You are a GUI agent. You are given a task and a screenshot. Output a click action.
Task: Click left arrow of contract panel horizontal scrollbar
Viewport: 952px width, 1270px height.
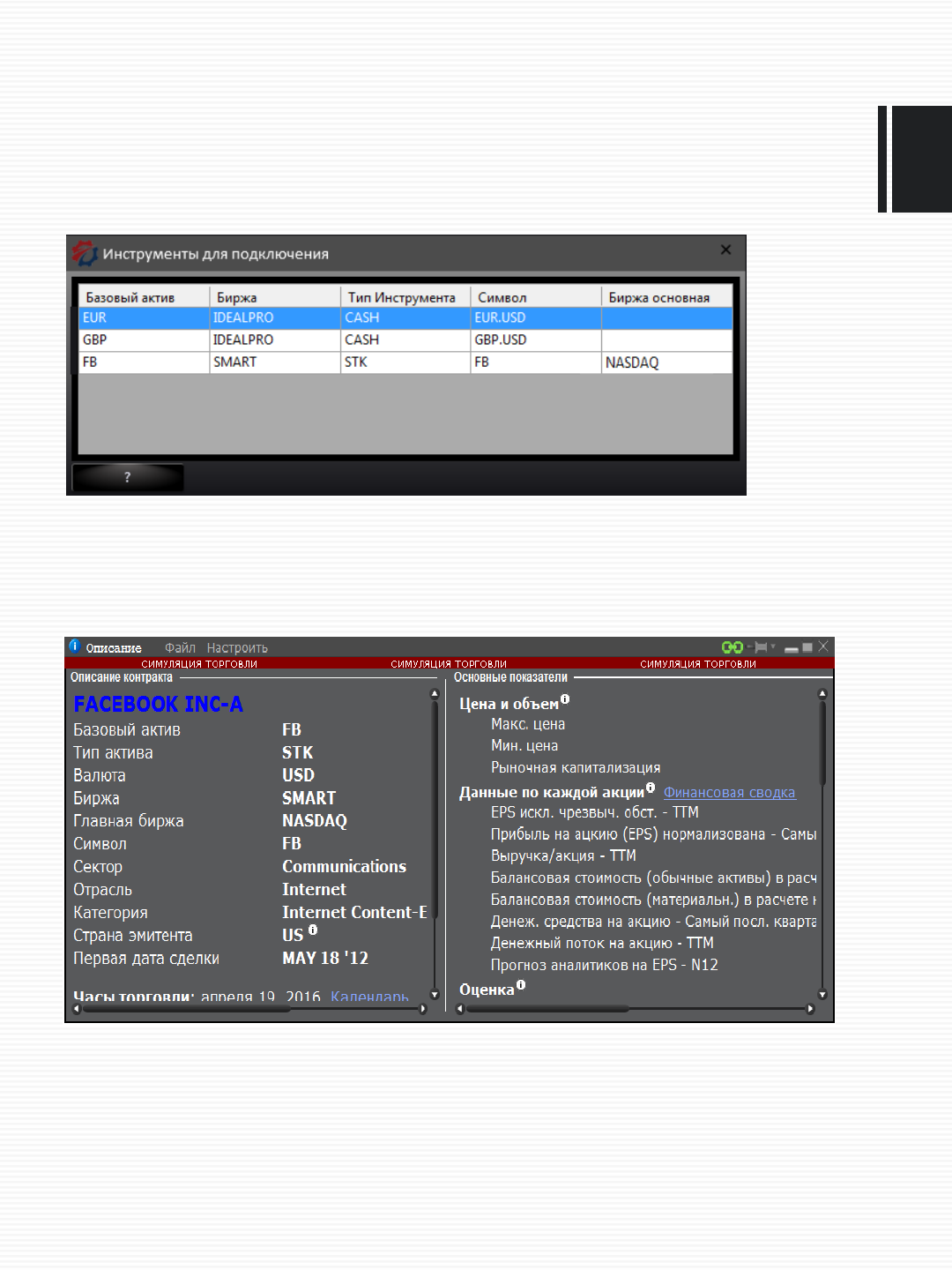pyautogui.click(x=77, y=1009)
